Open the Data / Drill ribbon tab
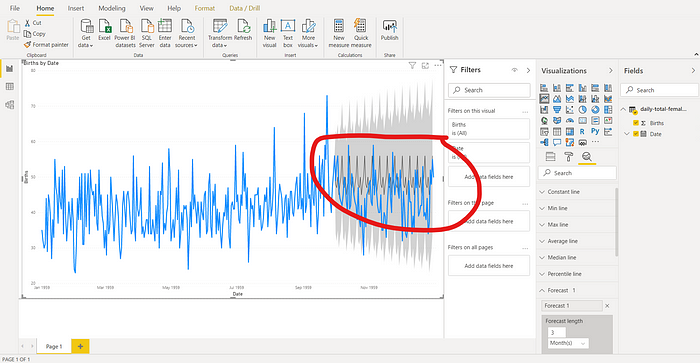Screen dimensions: 700x363 [245, 8]
